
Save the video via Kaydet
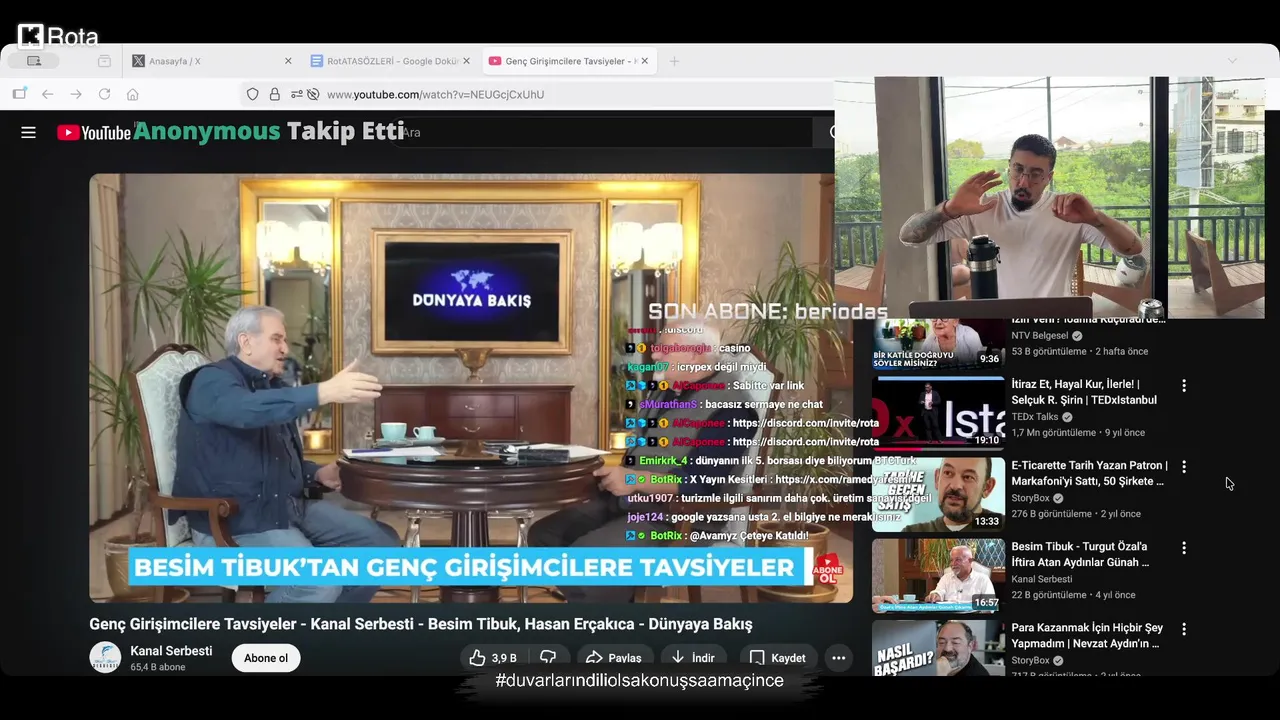[777, 658]
